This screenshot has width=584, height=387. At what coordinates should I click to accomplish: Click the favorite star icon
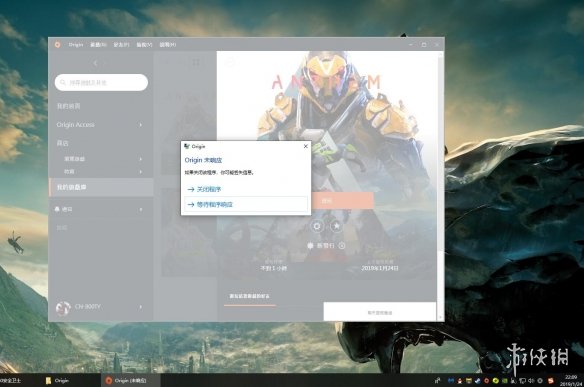tap(336, 226)
